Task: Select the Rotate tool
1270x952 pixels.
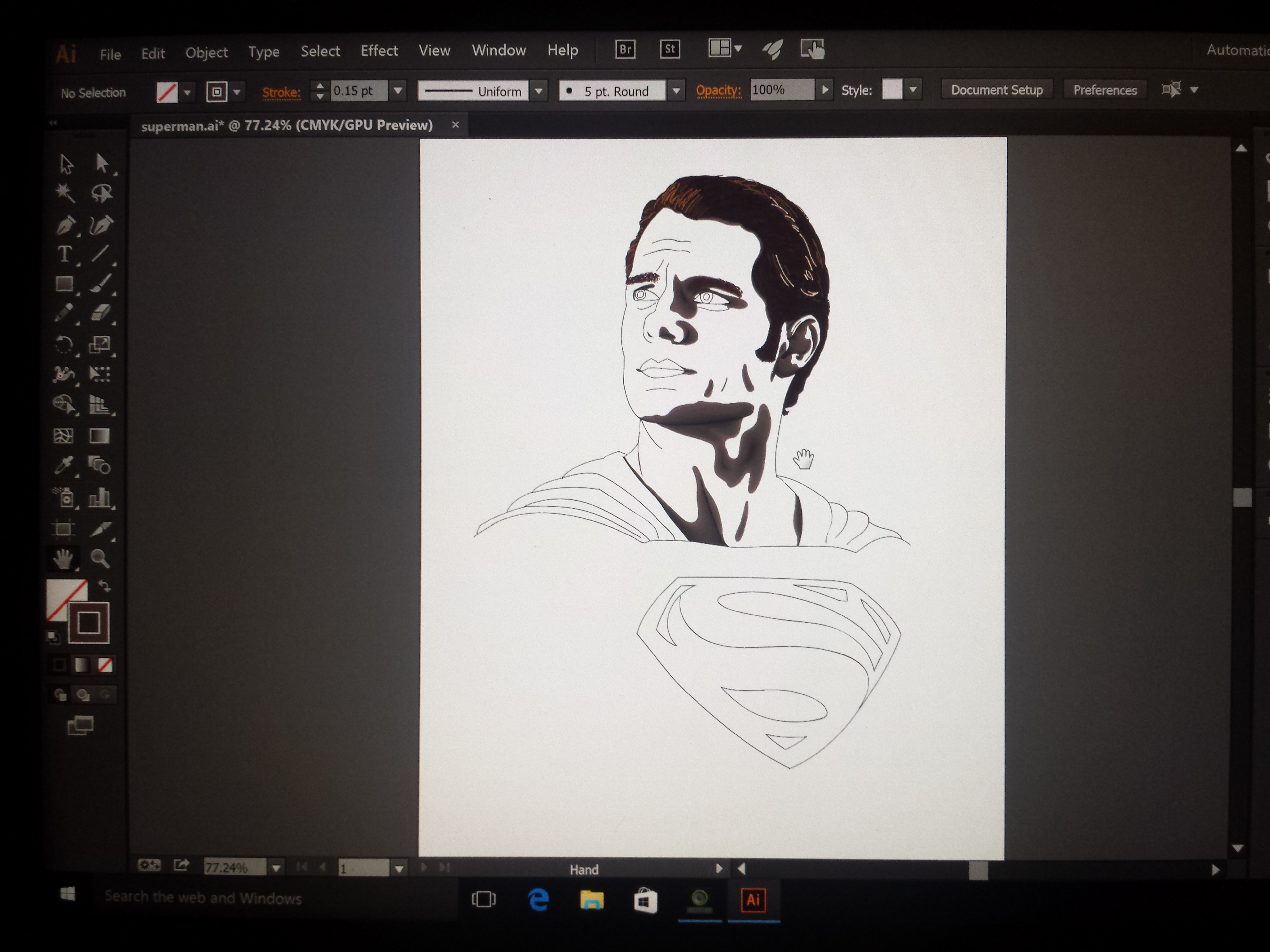Action: pos(64,344)
